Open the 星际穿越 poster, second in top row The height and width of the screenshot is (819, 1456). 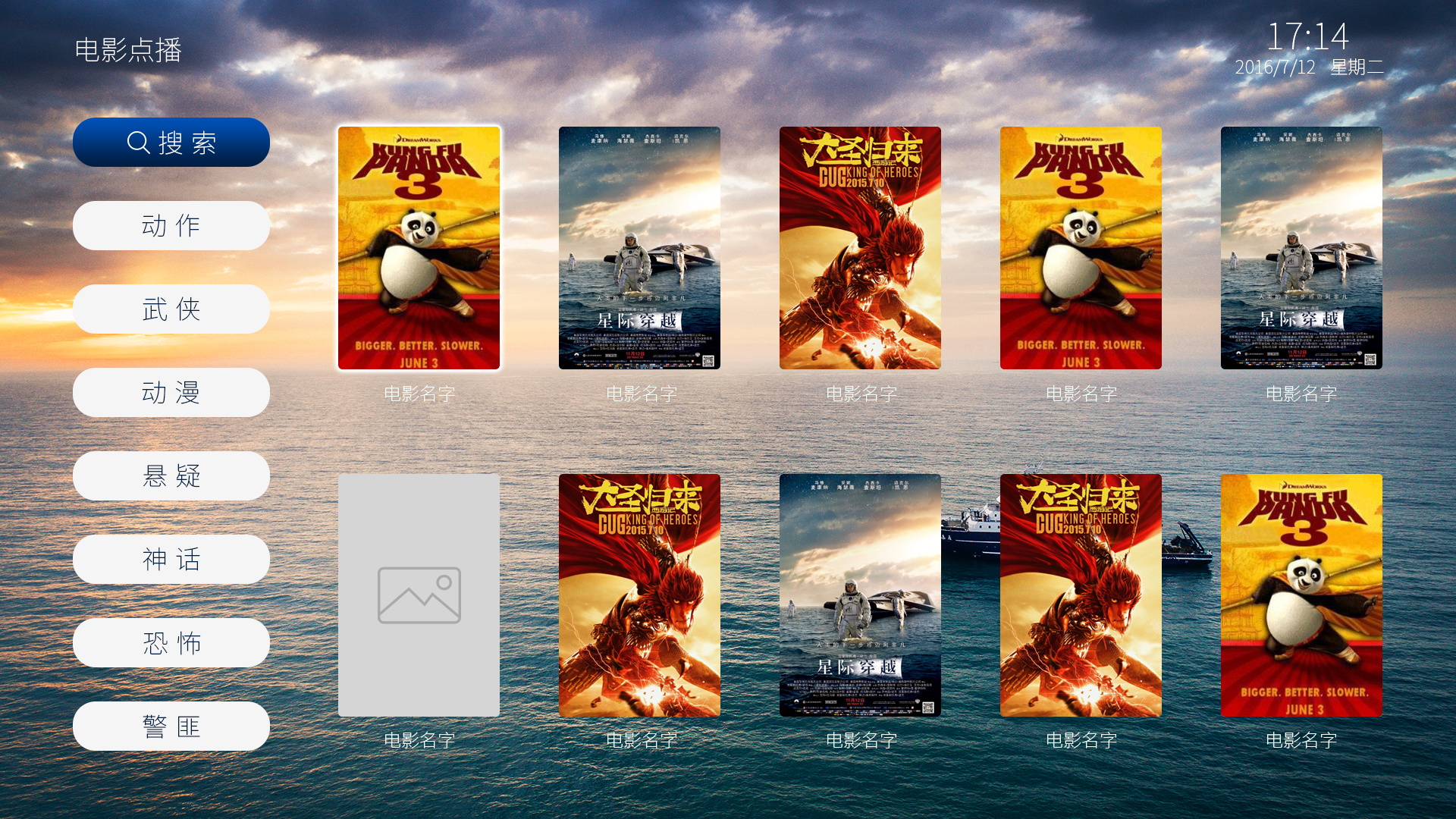[639, 248]
